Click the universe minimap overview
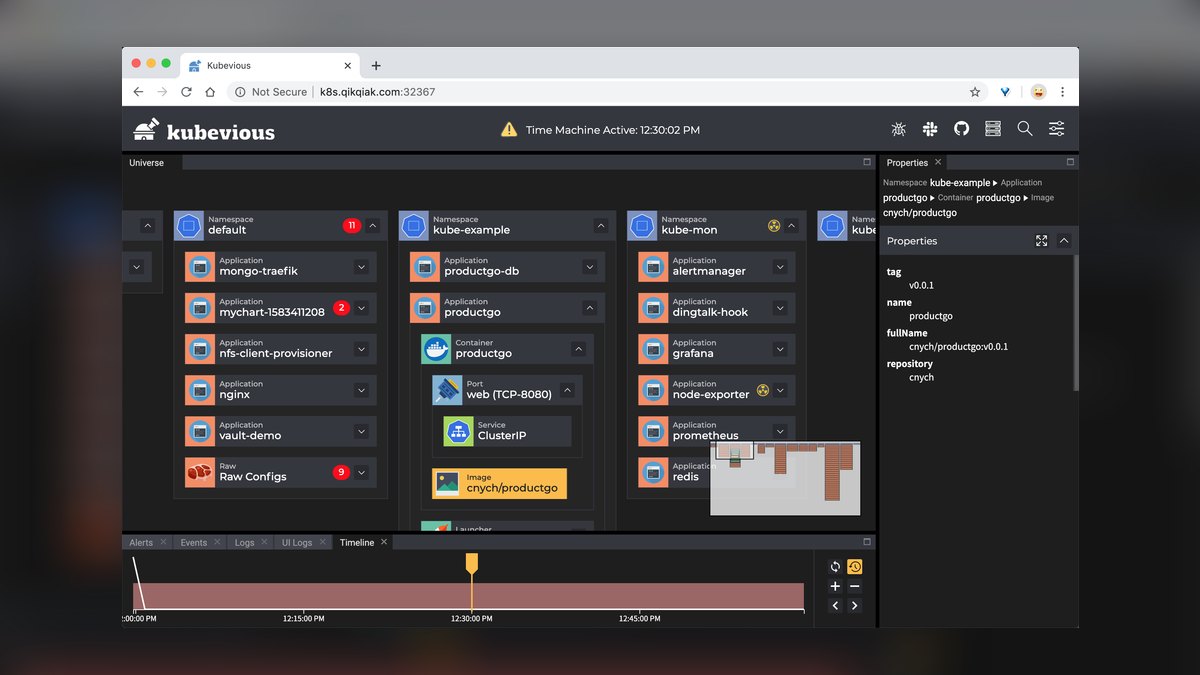Viewport: 1200px width, 675px height. point(785,478)
